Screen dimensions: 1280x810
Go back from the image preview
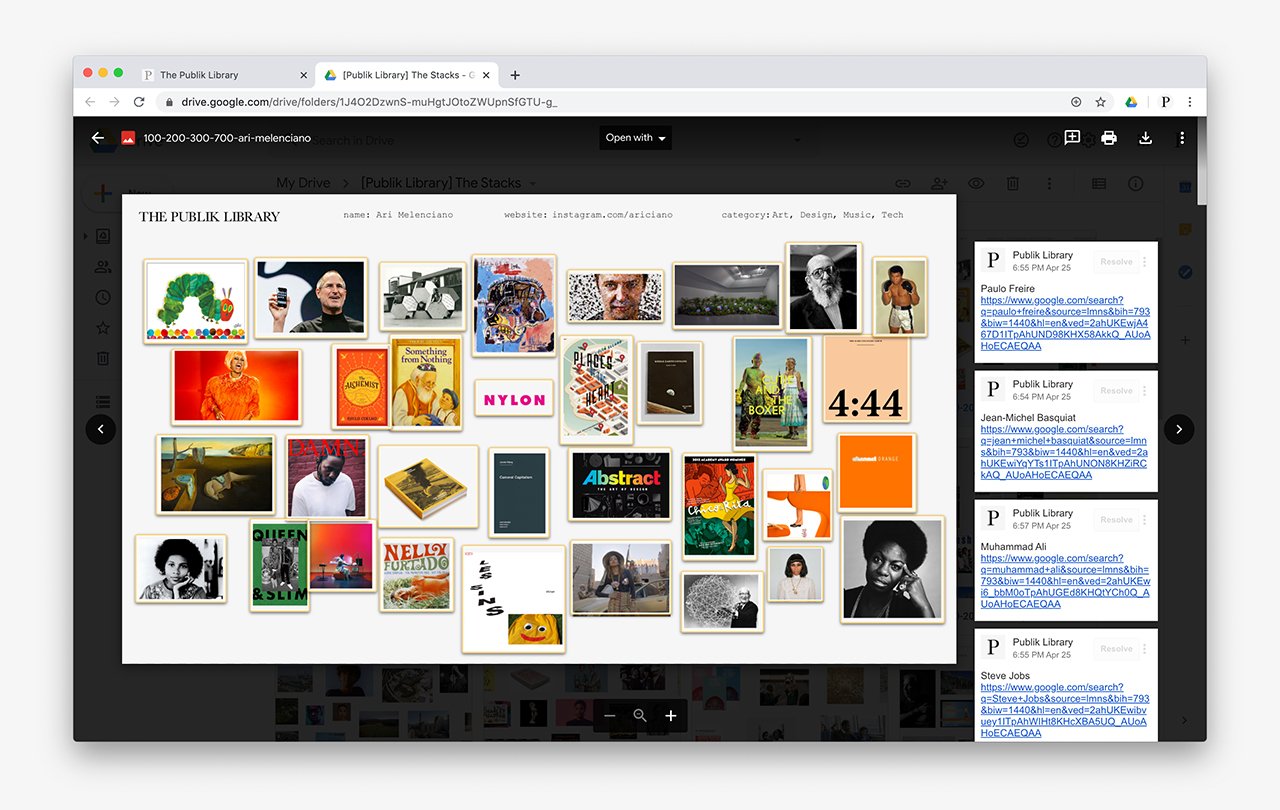pos(97,138)
